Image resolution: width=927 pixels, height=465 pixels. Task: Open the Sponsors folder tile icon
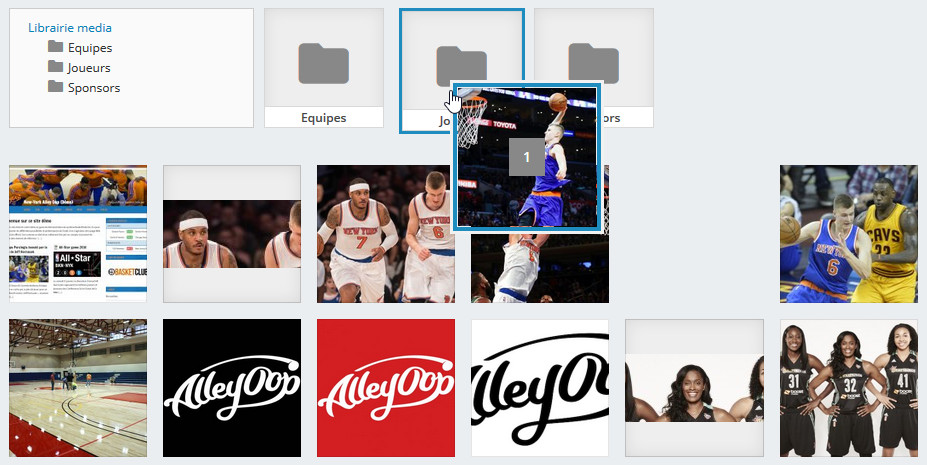click(594, 63)
